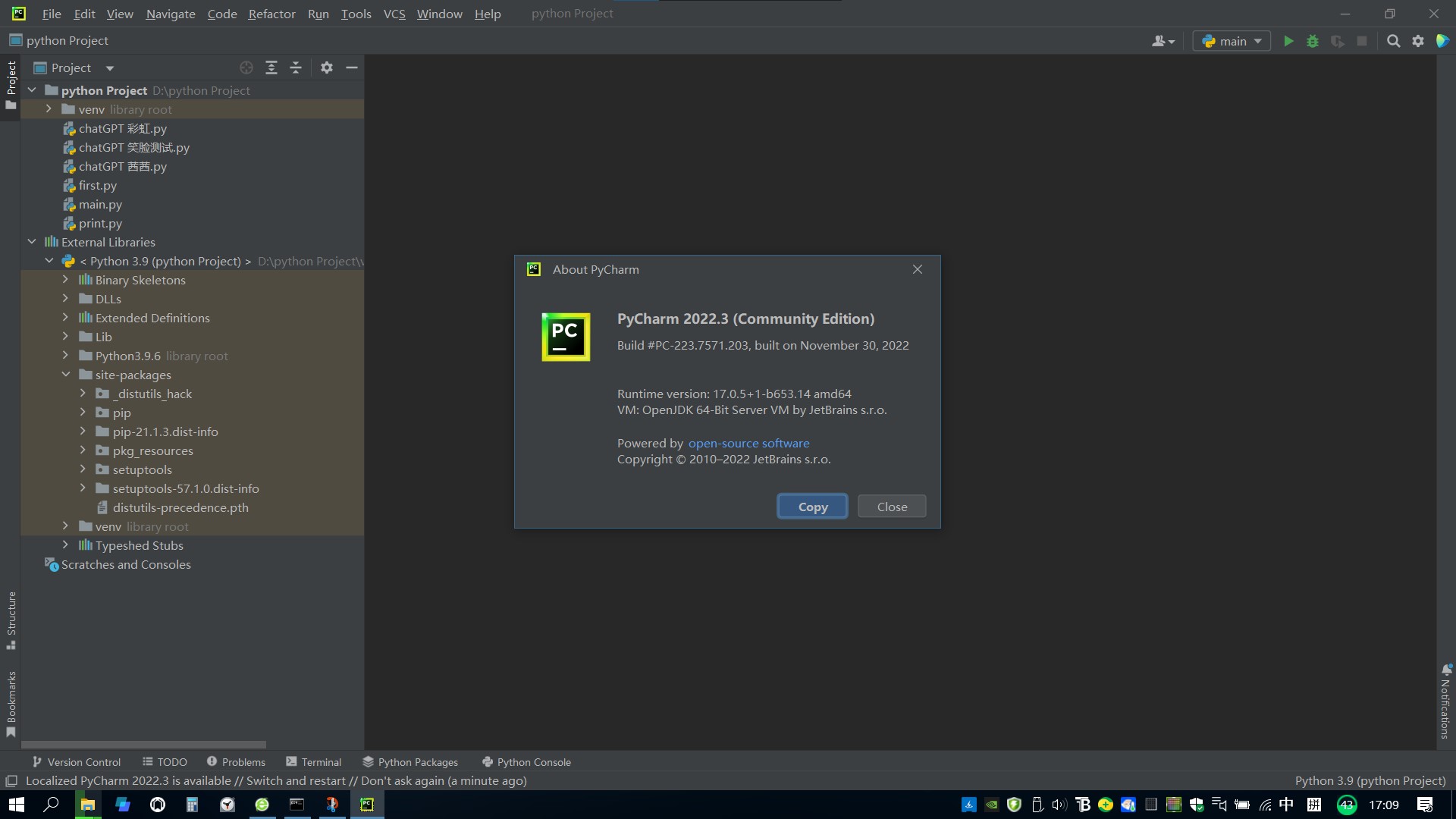The height and width of the screenshot is (819, 1456).
Task: Collapse all in Project panel
Action: pos(296,67)
